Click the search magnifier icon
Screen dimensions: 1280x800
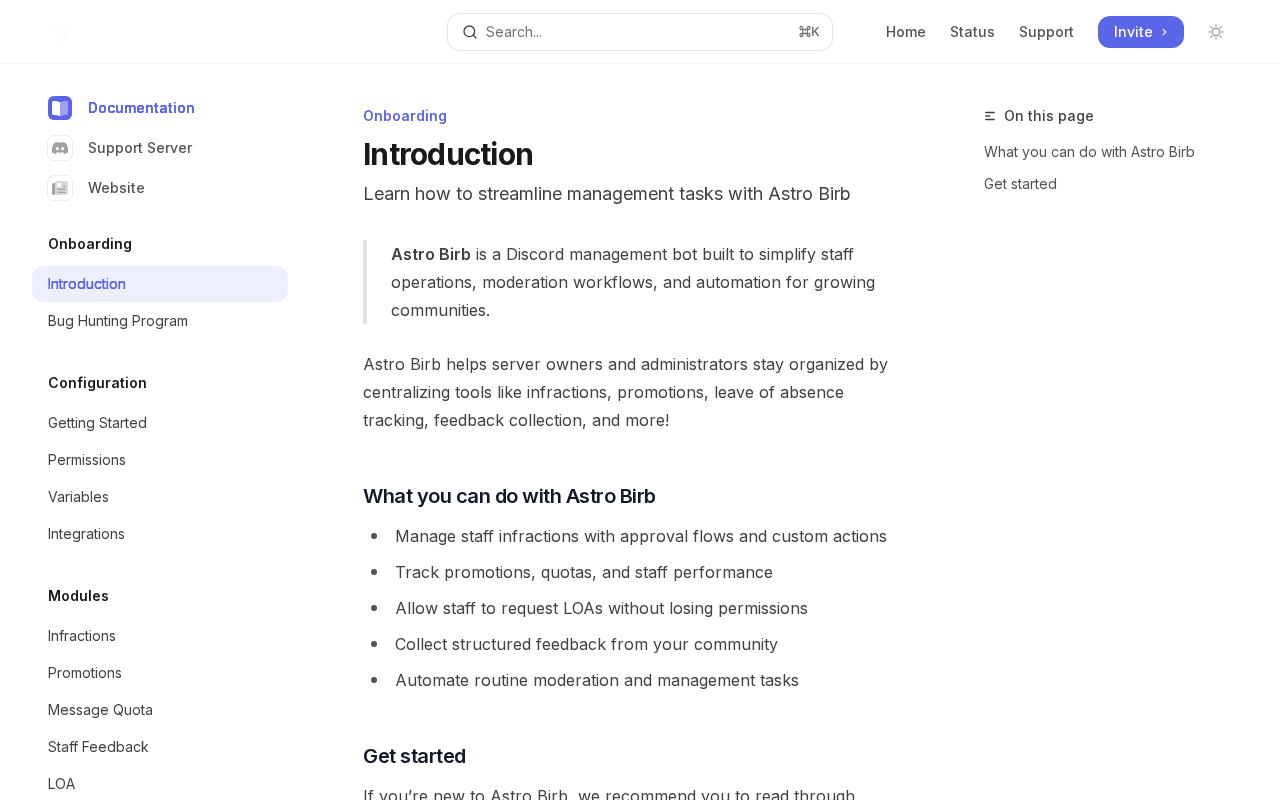click(x=470, y=32)
